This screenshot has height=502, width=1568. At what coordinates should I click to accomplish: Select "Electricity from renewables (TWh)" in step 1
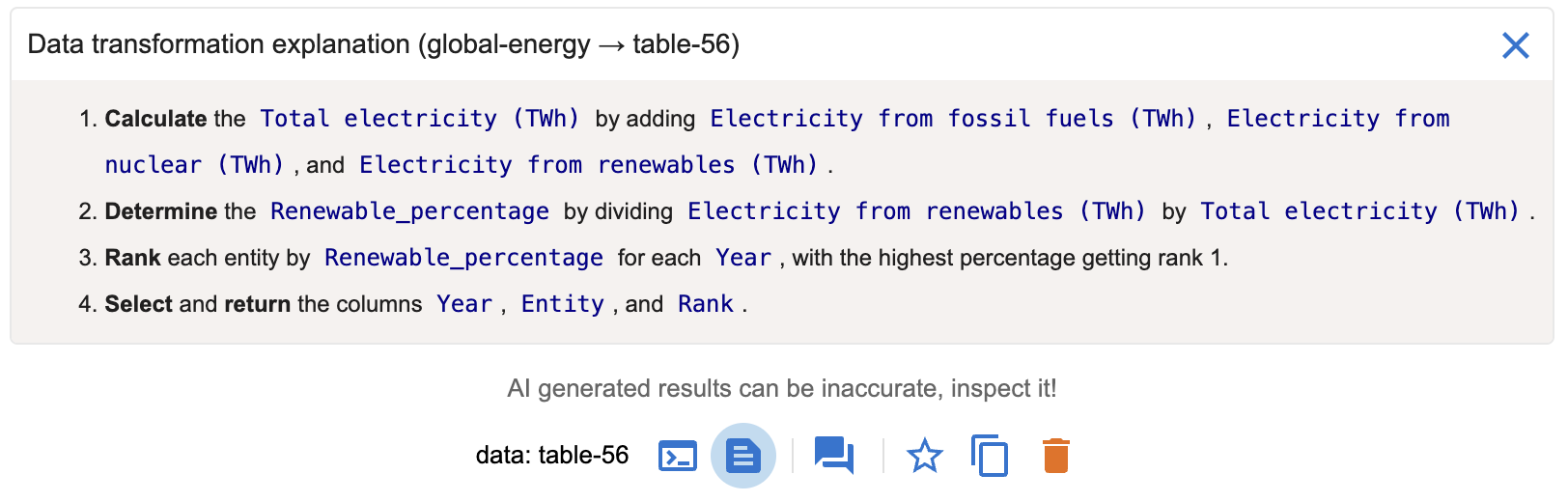[588, 165]
